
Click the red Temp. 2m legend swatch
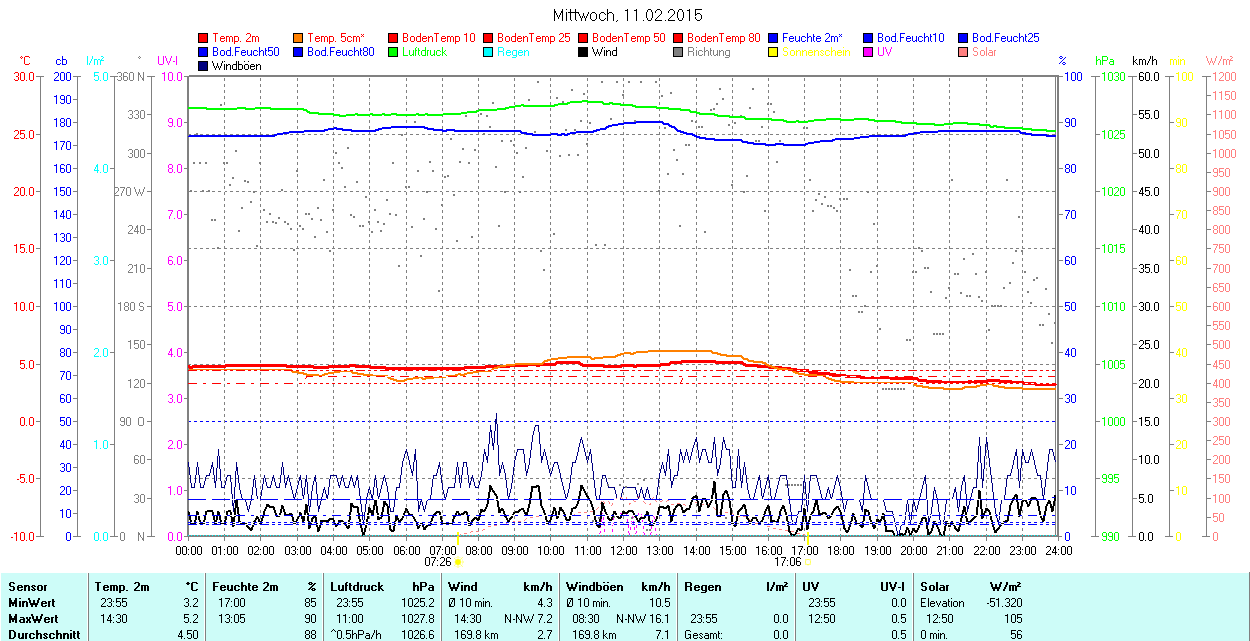(204, 38)
